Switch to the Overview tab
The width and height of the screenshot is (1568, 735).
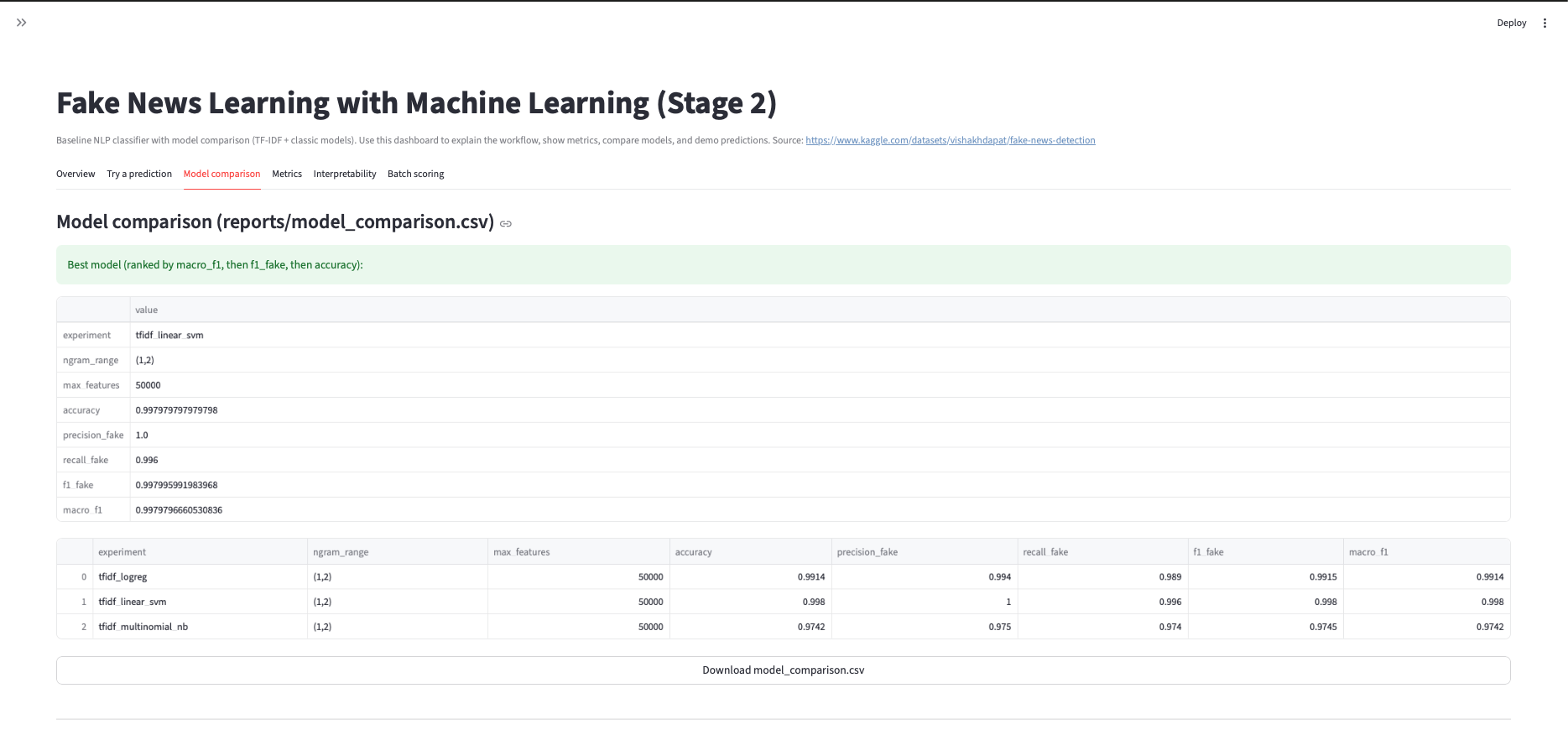(76, 174)
